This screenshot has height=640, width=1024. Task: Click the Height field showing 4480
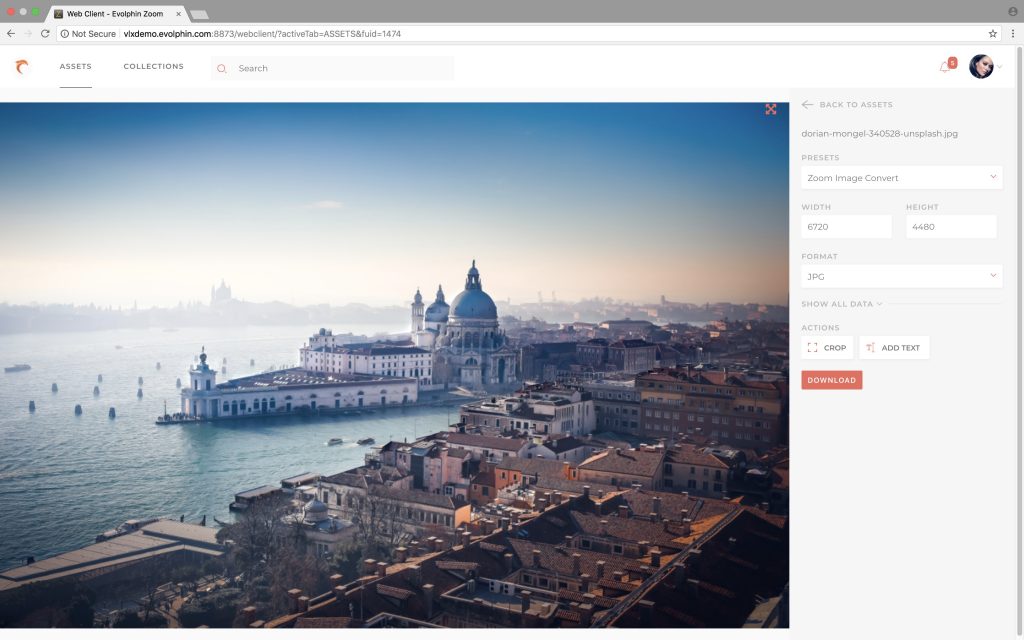950,226
